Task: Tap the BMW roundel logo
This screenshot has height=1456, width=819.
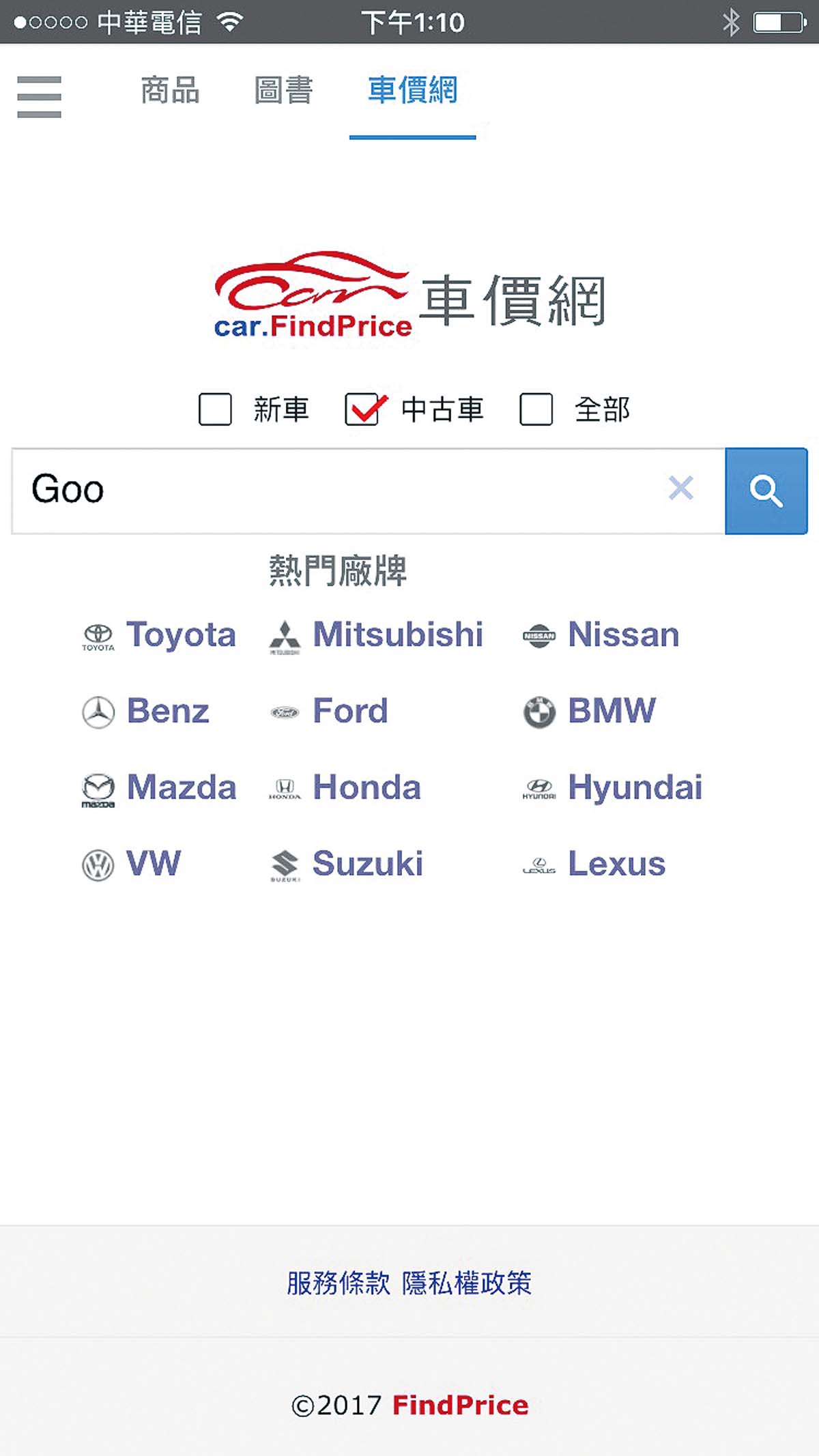Action: pyautogui.click(x=539, y=712)
